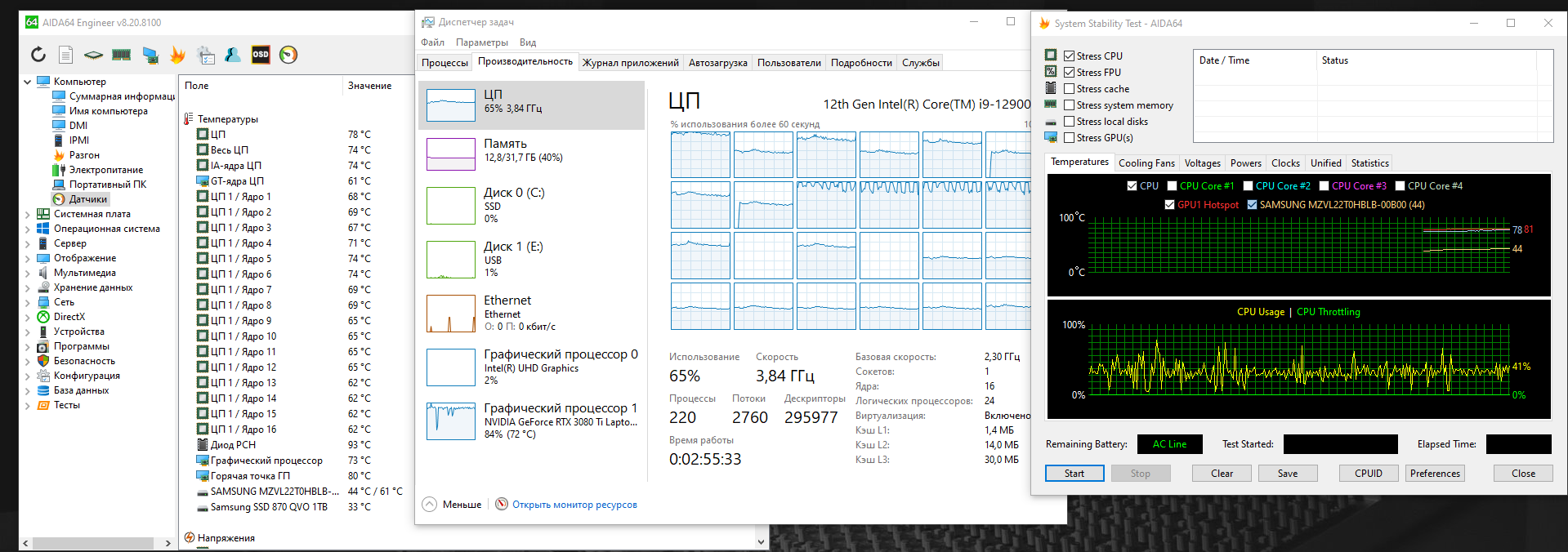Open the Файл menu in Task Manager
The height and width of the screenshot is (552, 1568).
433,42
